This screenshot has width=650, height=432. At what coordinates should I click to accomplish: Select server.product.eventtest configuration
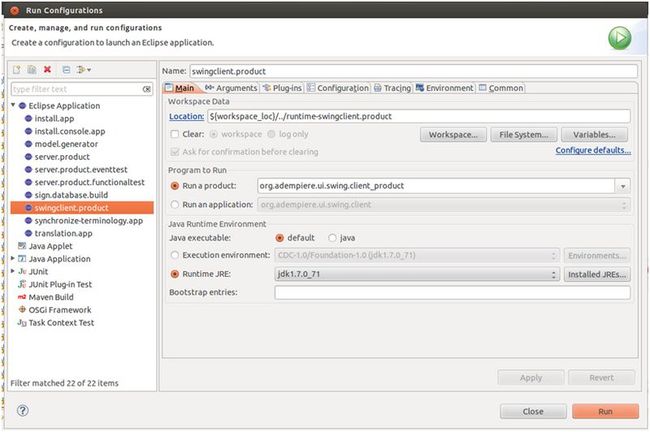pos(81,170)
